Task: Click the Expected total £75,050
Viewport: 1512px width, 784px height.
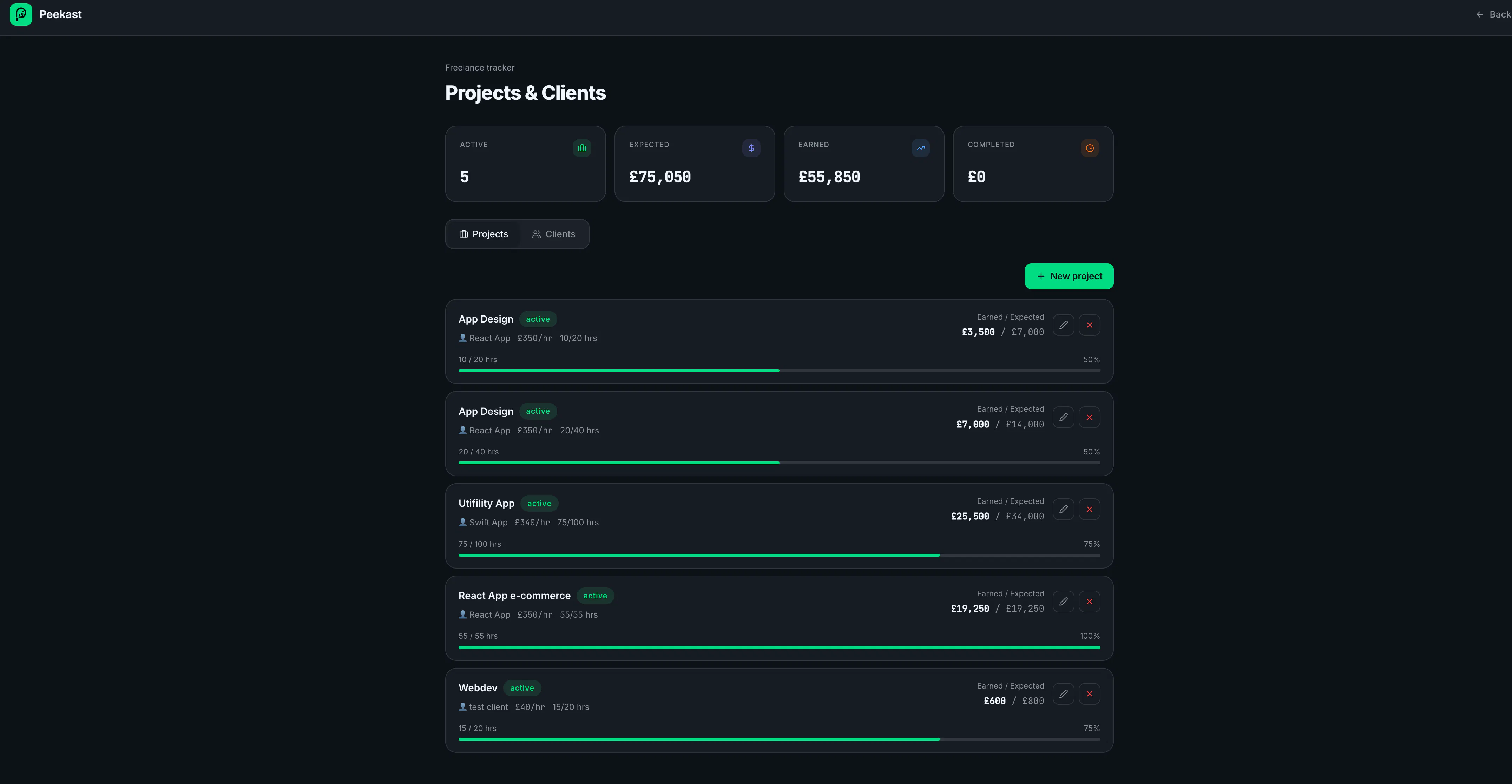Action: [x=660, y=177]
